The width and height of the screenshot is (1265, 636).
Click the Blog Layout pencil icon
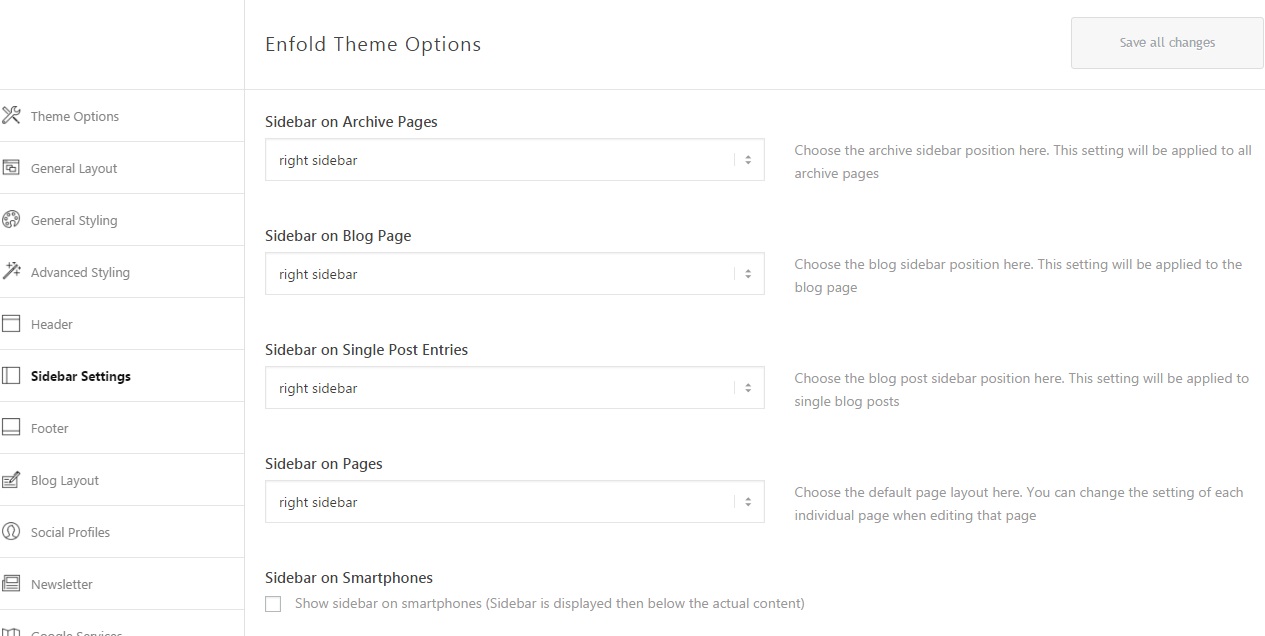pyautogui.click(x=11, y=480)
